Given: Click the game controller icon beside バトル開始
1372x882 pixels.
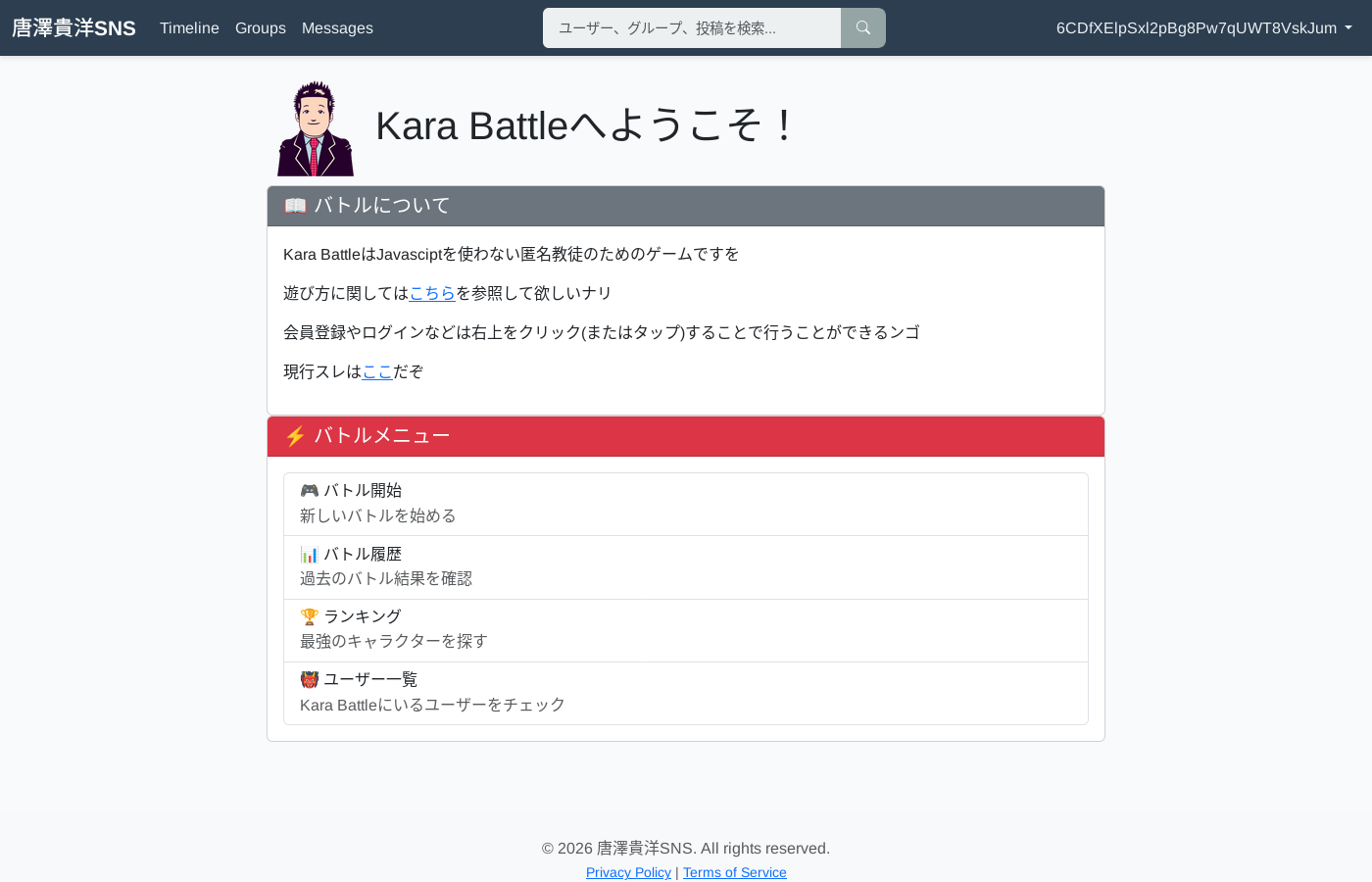Looking at the screenshot, I should (x=310, y=490).
